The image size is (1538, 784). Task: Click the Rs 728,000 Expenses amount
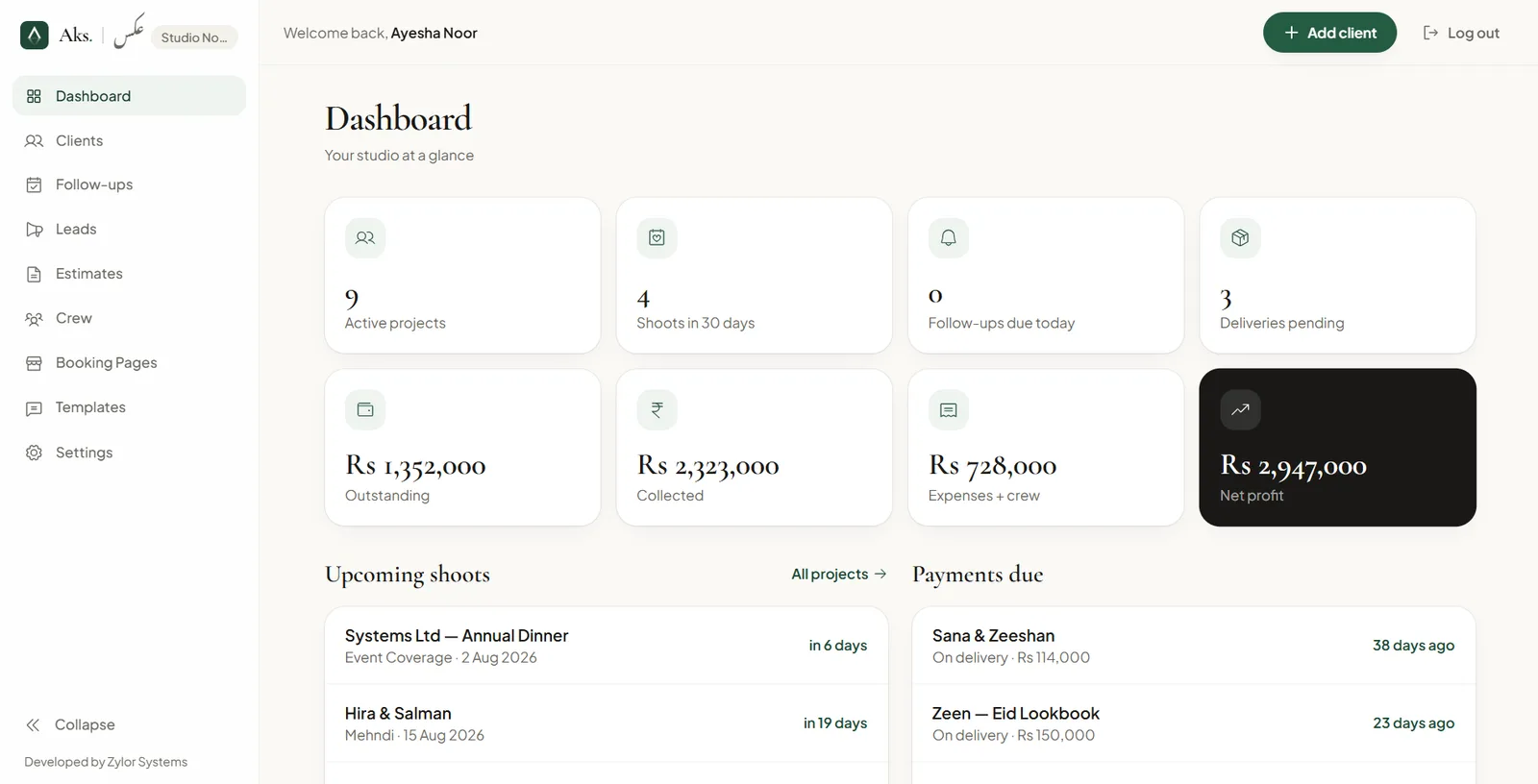click(992, 466)
